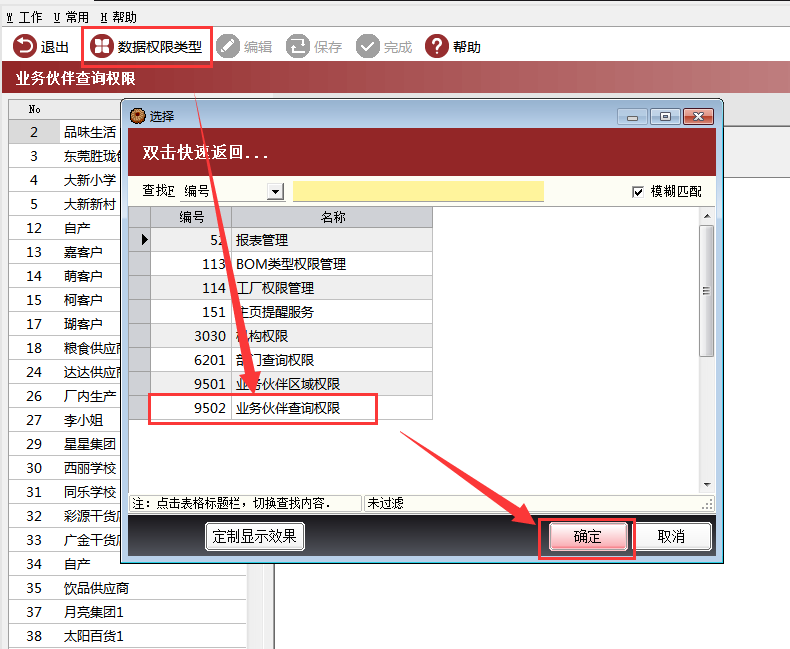790x649 pixels.
Task: Open the 常用 menu
Action: 72,17
